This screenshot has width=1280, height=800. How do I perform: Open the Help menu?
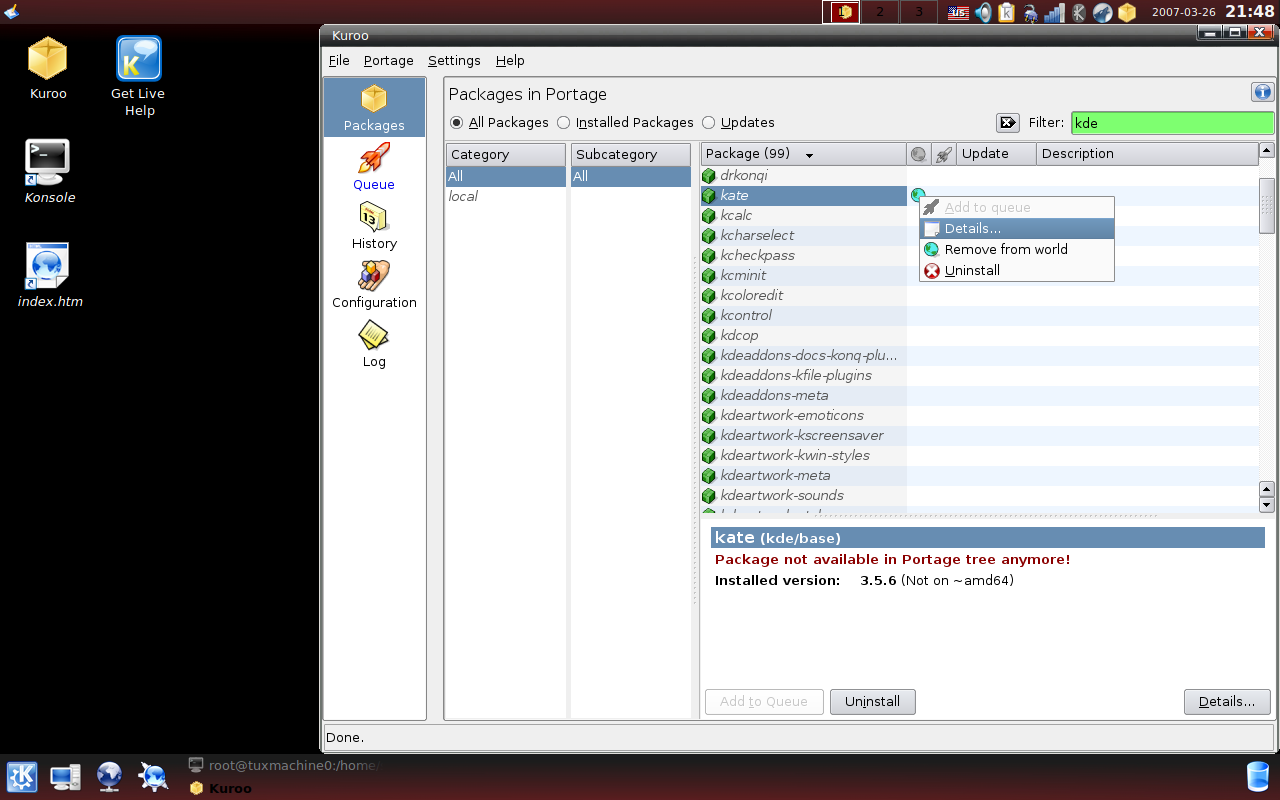point(510,60)
